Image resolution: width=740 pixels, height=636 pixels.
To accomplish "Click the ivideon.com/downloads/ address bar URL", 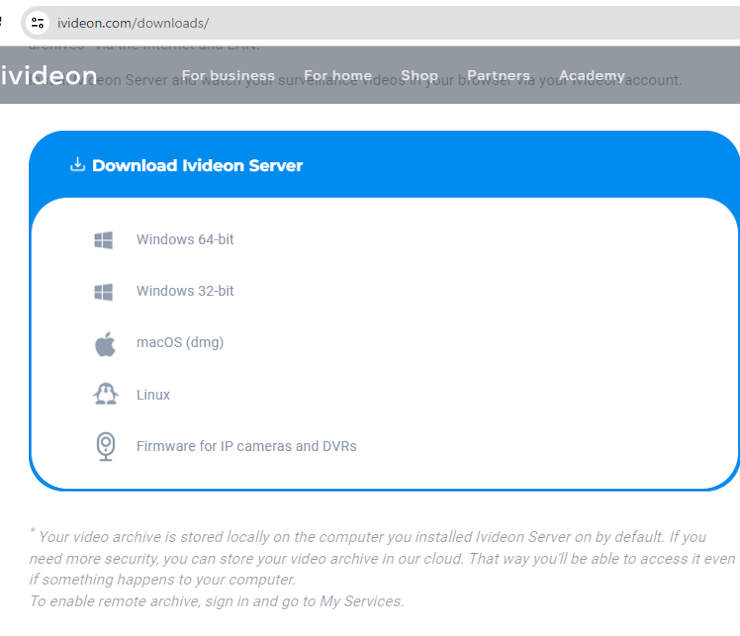I will click(x=133, y=23).
